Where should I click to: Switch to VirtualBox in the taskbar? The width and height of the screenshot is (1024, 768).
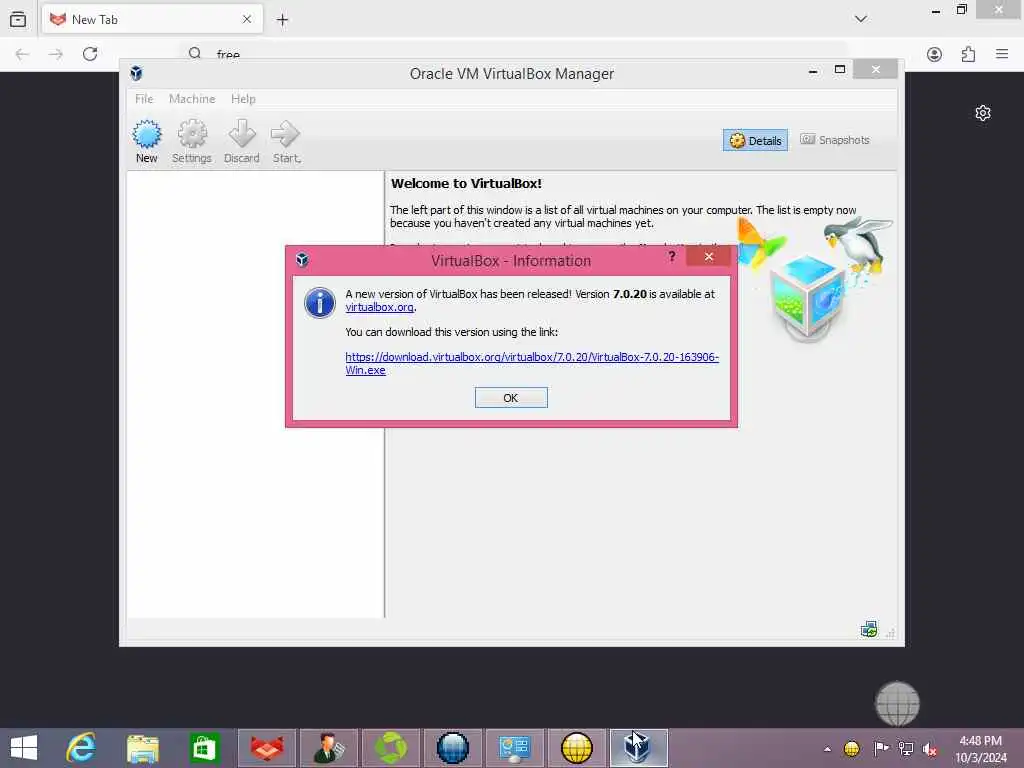point(638,748)
